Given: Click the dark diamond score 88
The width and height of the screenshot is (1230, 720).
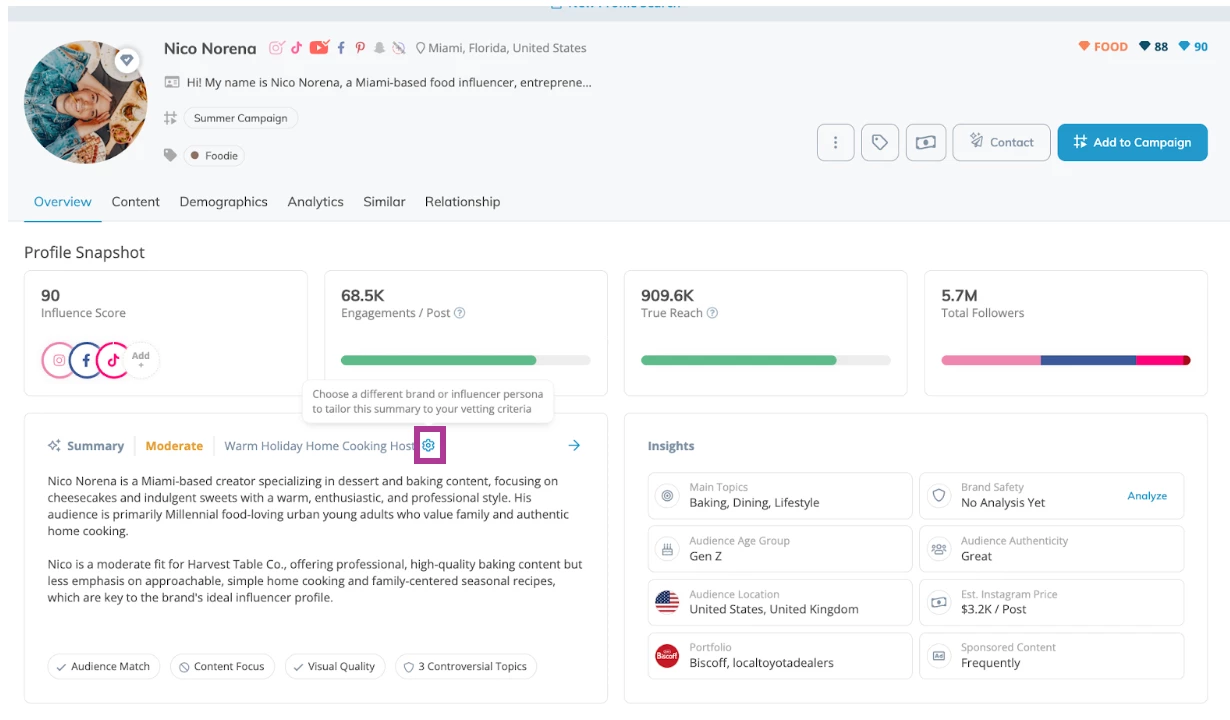Looking at the screenshot, I should 1154,47.
